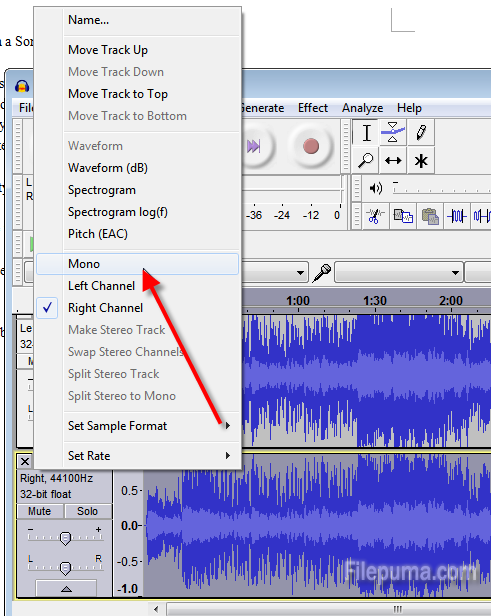Expand the Set Rate submenu
The height and width of the screenshot is (616, 491).
tap(137, 456)
